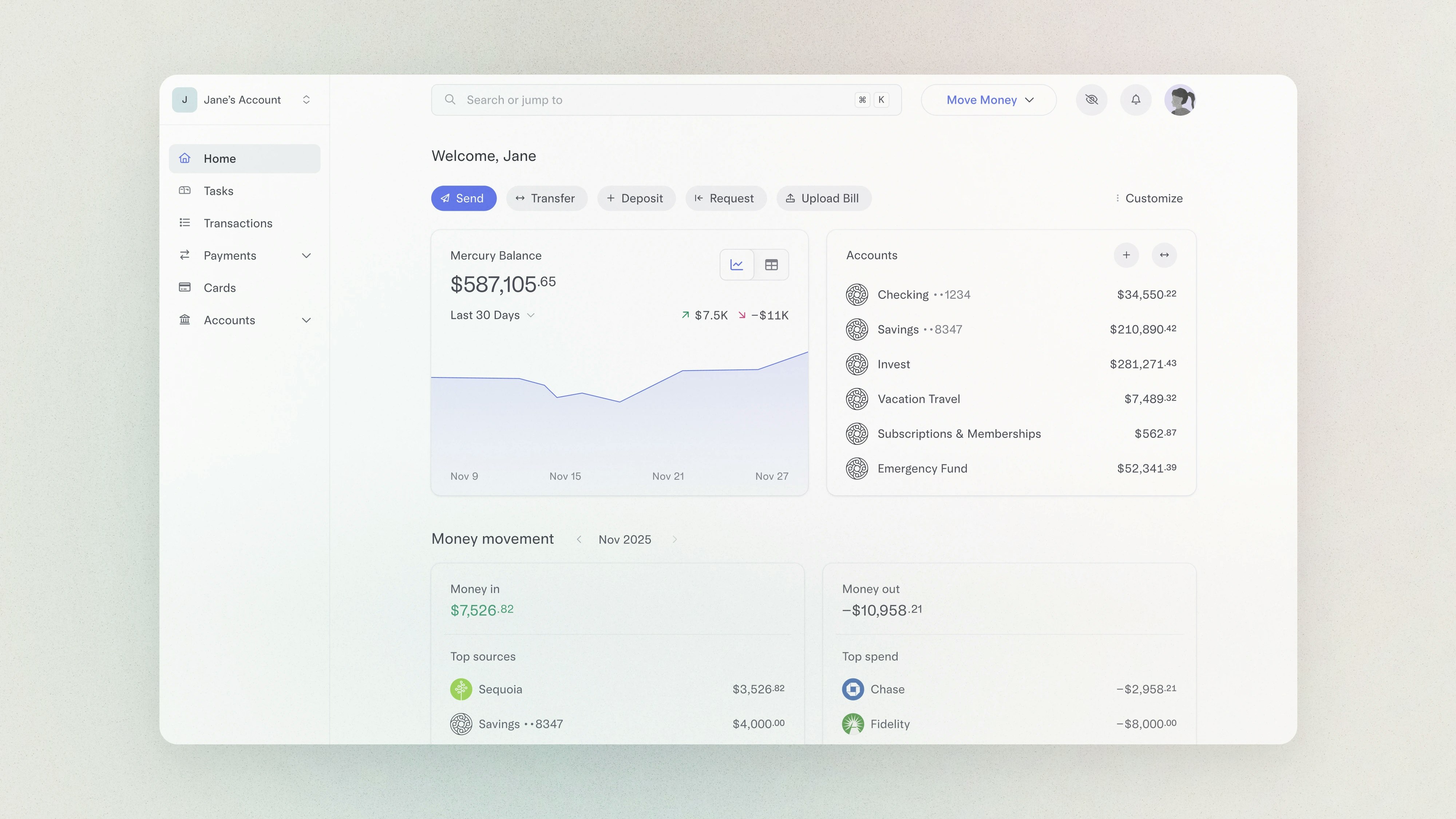1456x819 pixels.
Task: Expand the Accounts sidebar item
Action: click(306, 320)
